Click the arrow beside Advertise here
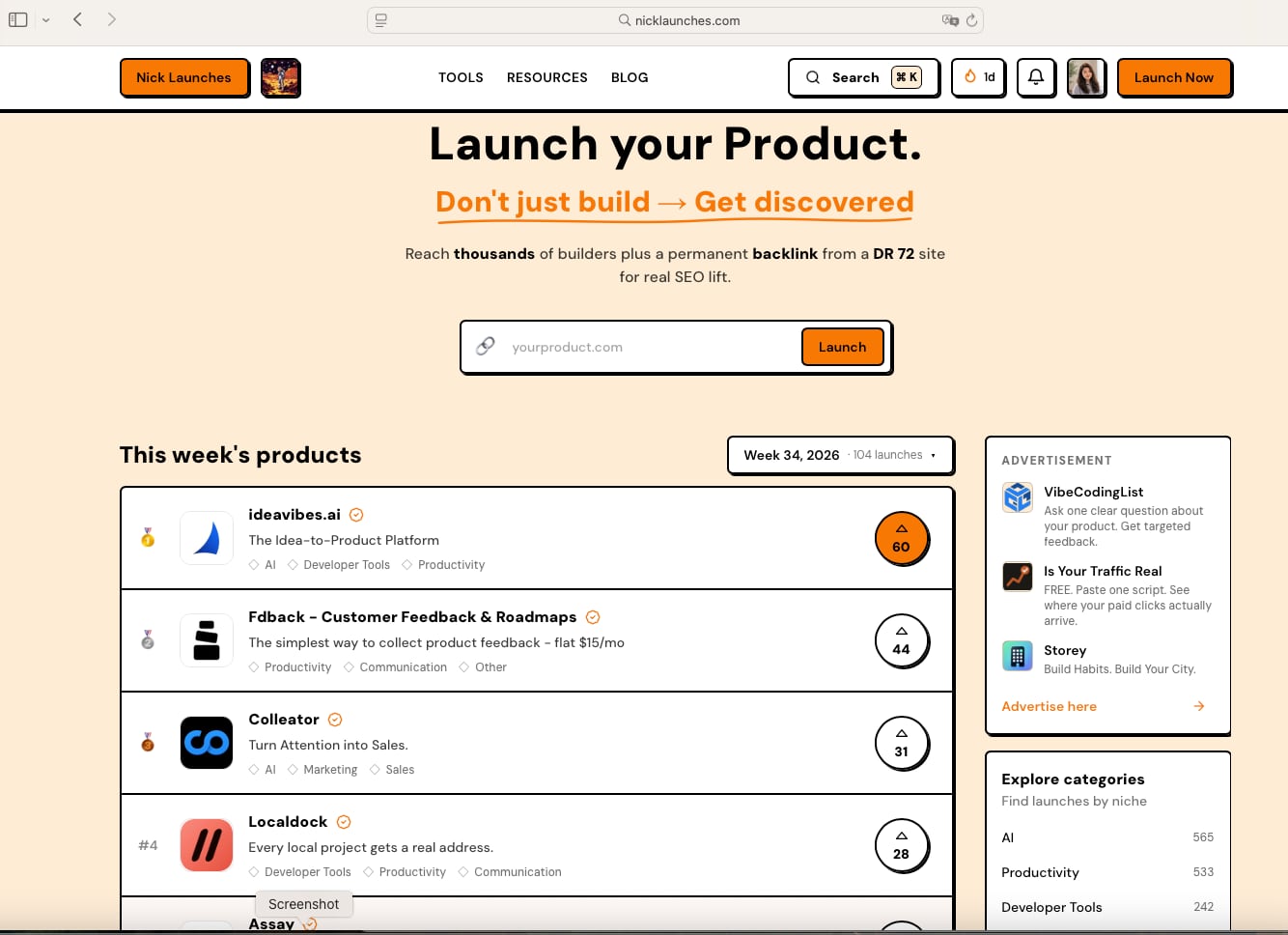 tap(1199, 706)
